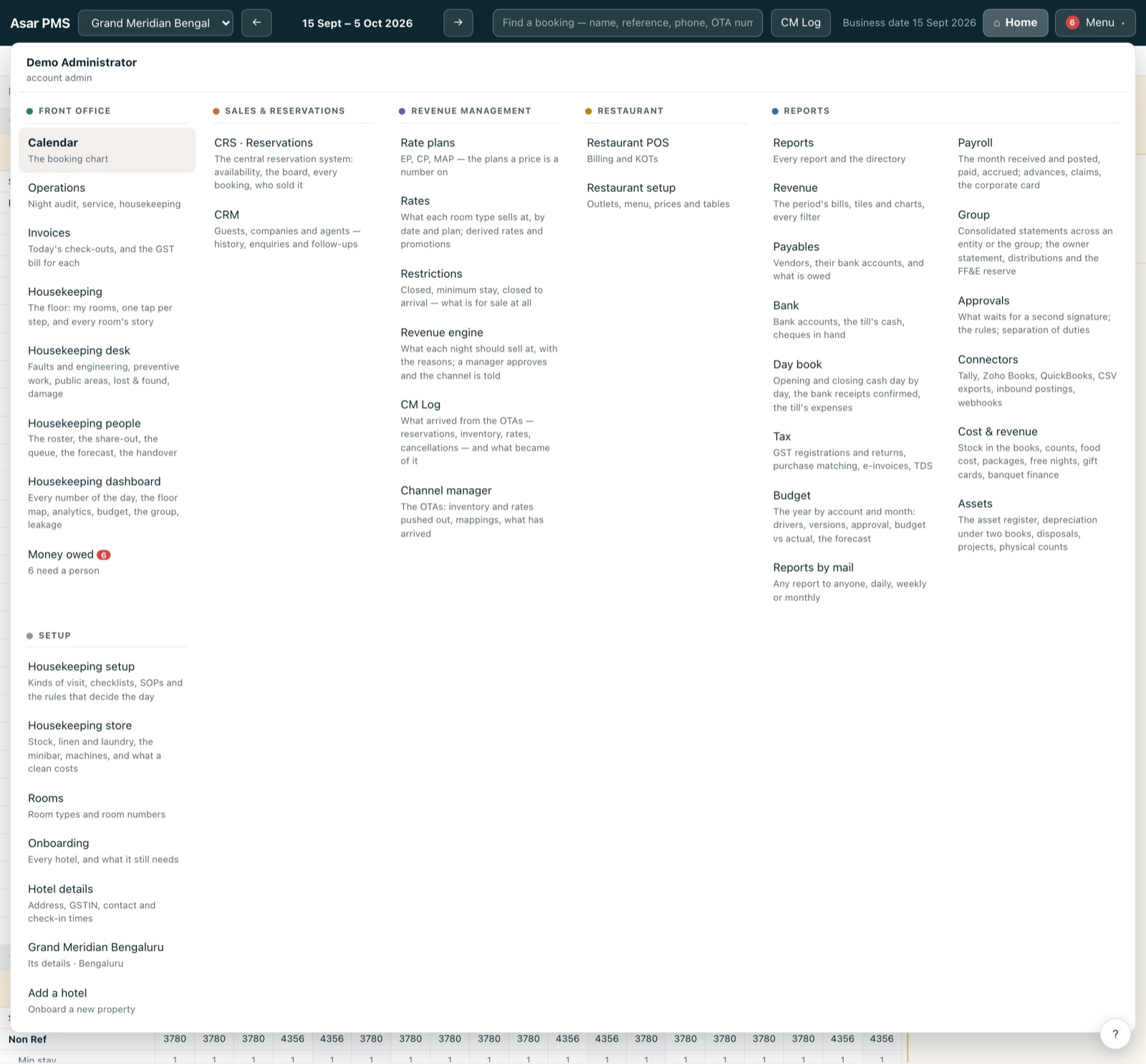Open Housekeeping store setup
This screenshot has width=1146, height=1064.
(107, 747)
